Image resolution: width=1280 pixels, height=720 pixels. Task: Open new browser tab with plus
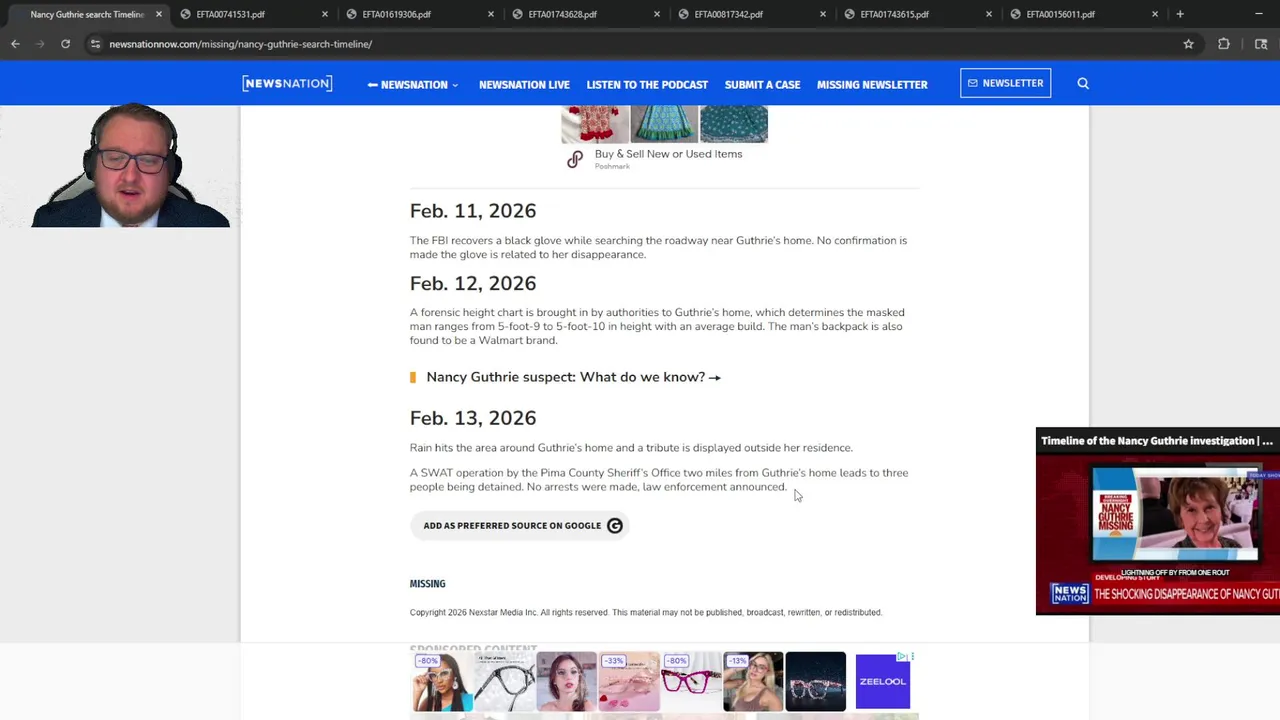(1180, 14)
